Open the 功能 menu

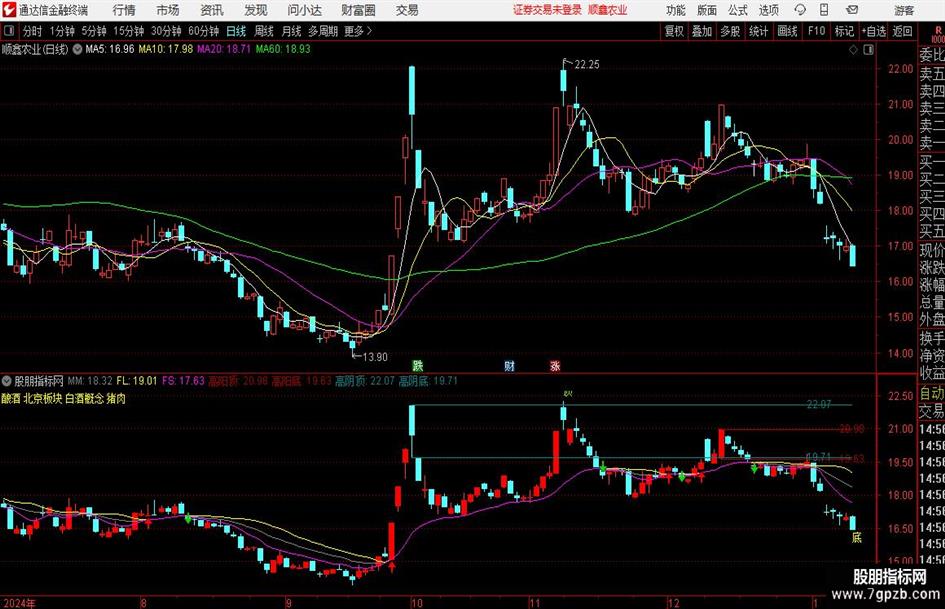[676, 10]
